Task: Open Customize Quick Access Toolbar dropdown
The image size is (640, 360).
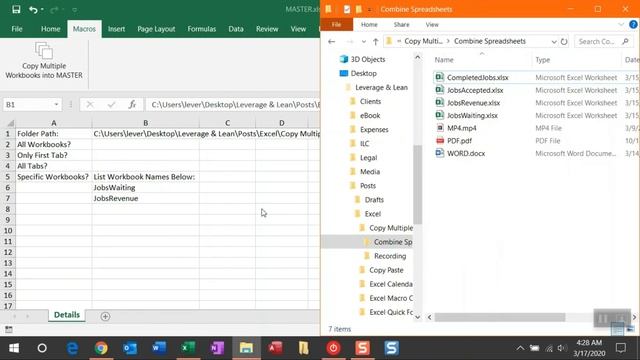Action: 74,9
